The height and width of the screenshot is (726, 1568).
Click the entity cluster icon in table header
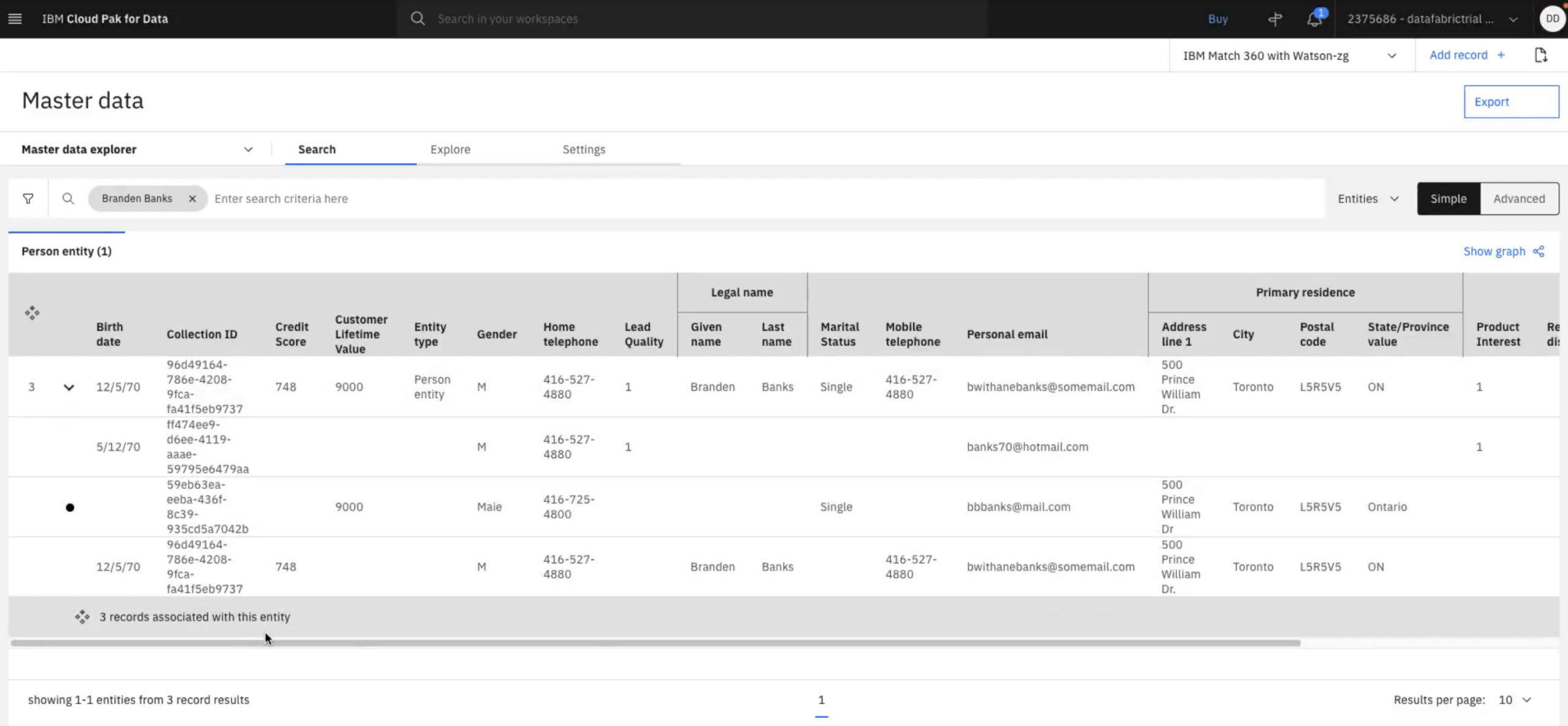pyautogui.click(x=32, y=313)
